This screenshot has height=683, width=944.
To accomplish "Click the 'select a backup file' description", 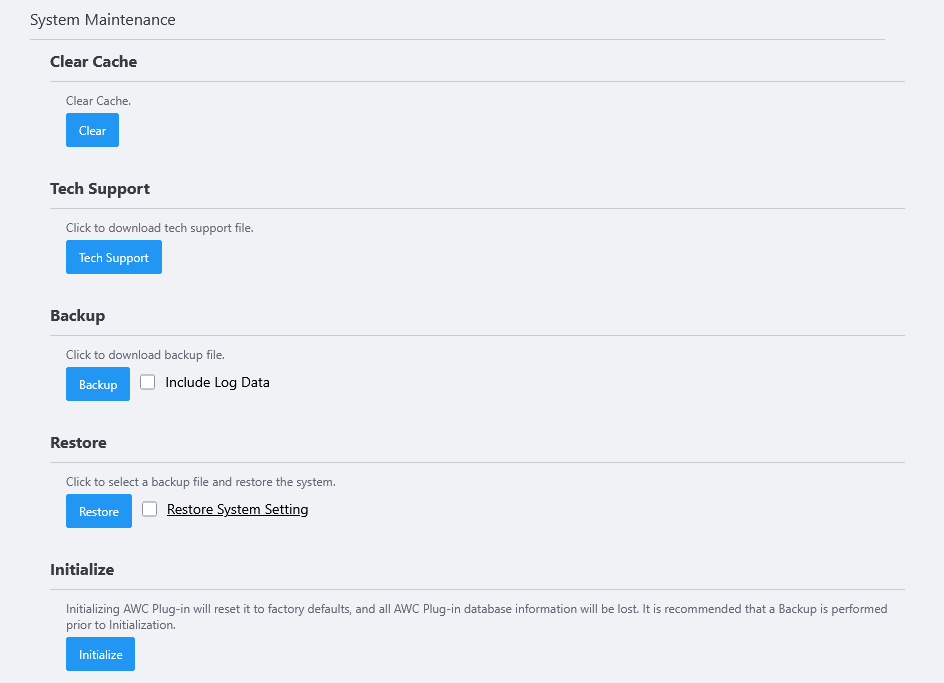I will 200,482.
